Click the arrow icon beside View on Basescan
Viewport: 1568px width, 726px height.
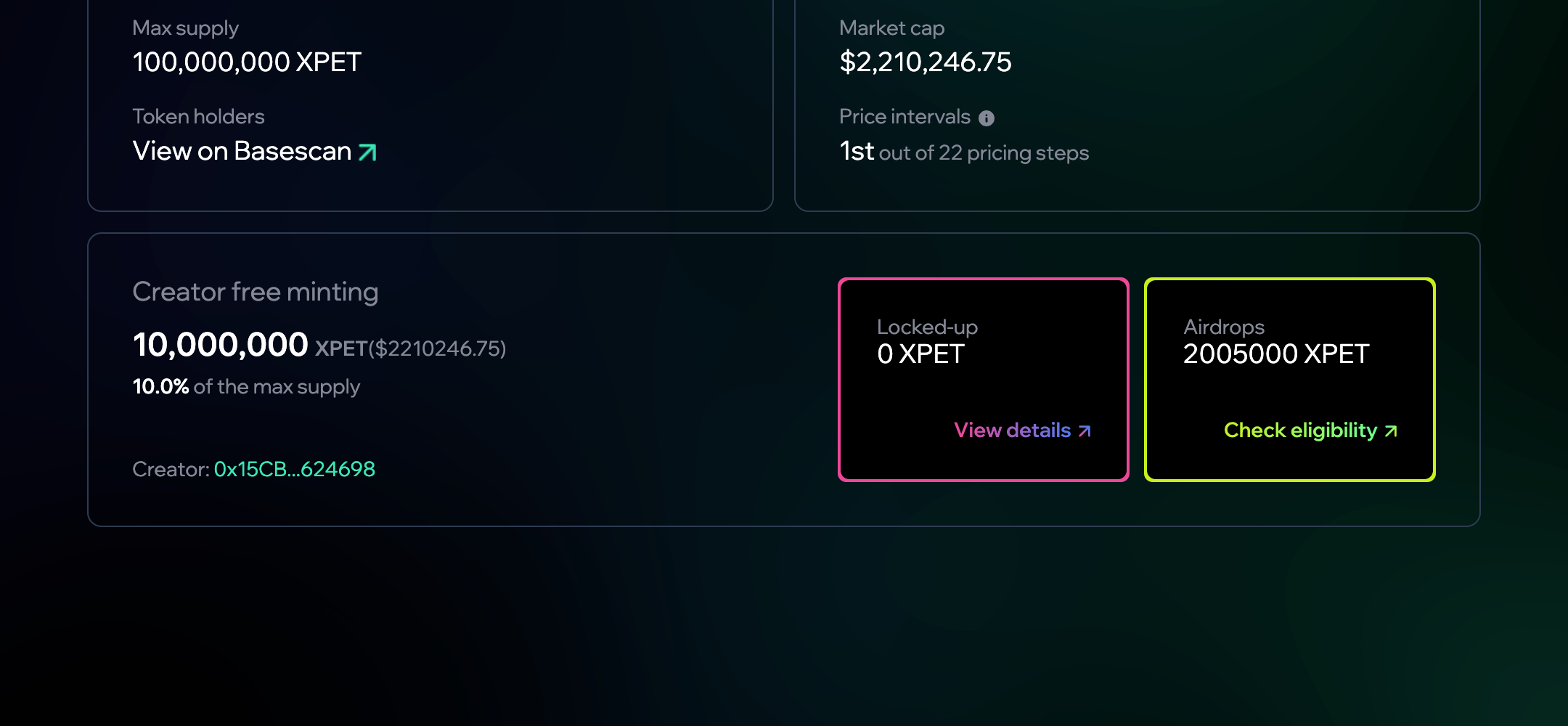coord(368,152)
